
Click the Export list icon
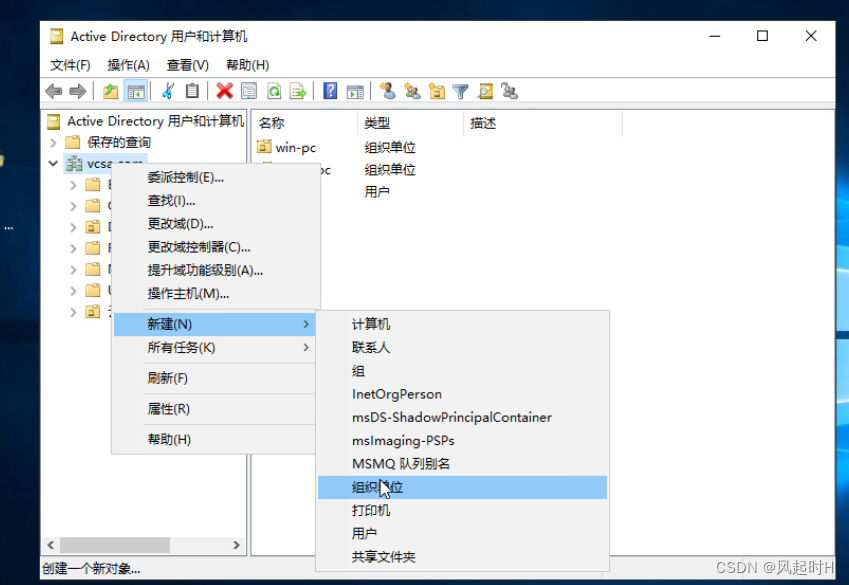pyautogui.click(x=298, y=91)
